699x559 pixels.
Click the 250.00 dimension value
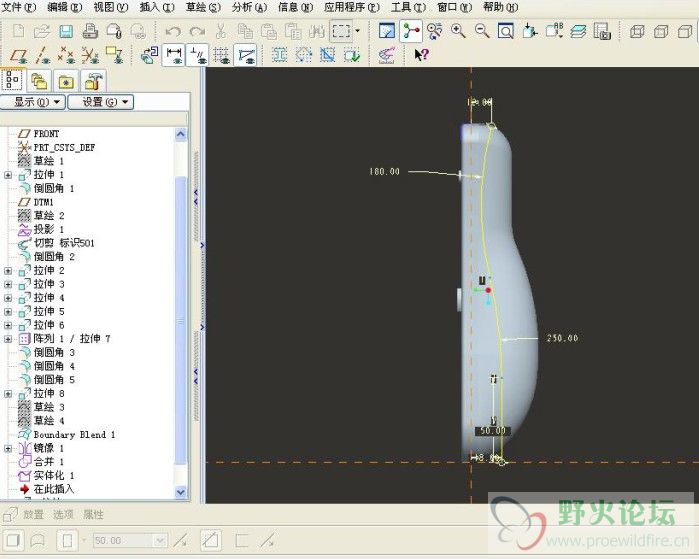pyautogui.click(x=563, y=338)
